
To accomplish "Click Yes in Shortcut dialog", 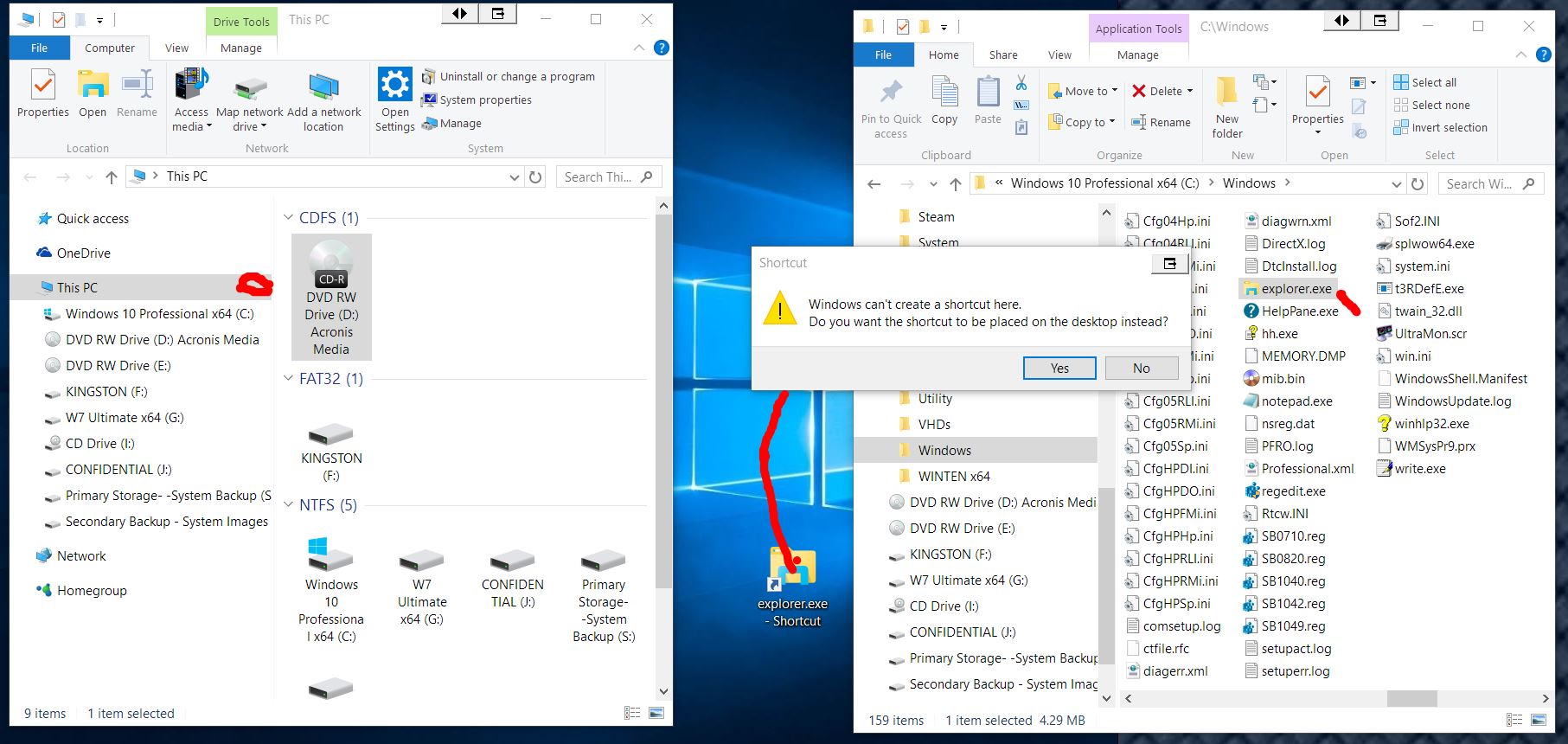I will (x=1059, y=368).
